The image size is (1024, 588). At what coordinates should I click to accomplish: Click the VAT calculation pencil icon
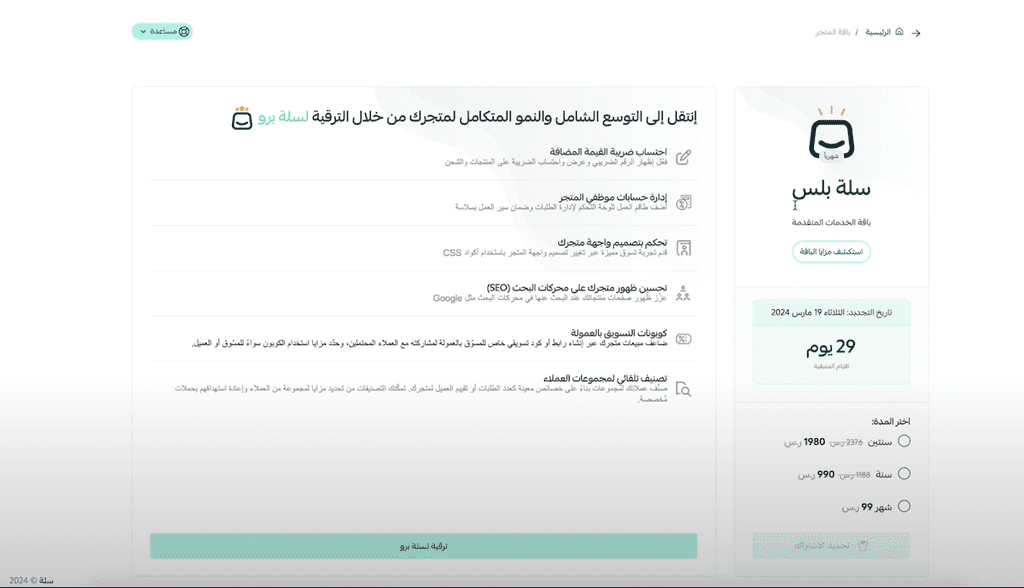(683, 157)
